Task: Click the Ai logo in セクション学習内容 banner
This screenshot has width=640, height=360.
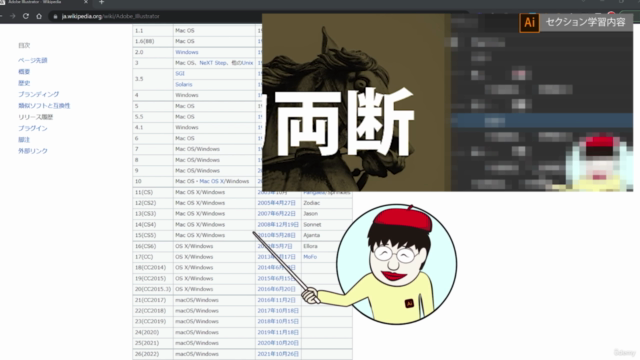Action: pyautogui.click(x=529, y=22)
